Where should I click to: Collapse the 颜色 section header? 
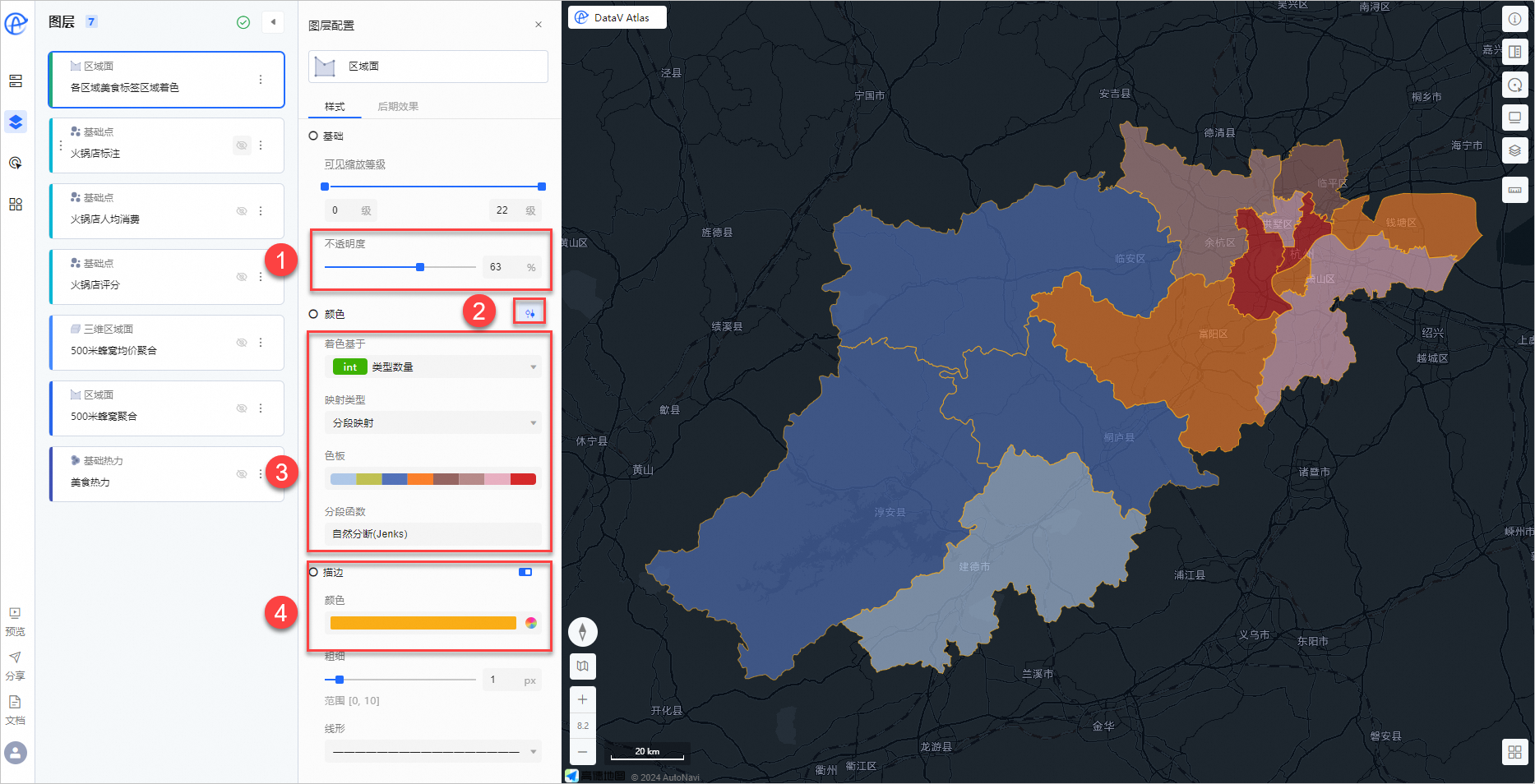[x=327, y=315]
